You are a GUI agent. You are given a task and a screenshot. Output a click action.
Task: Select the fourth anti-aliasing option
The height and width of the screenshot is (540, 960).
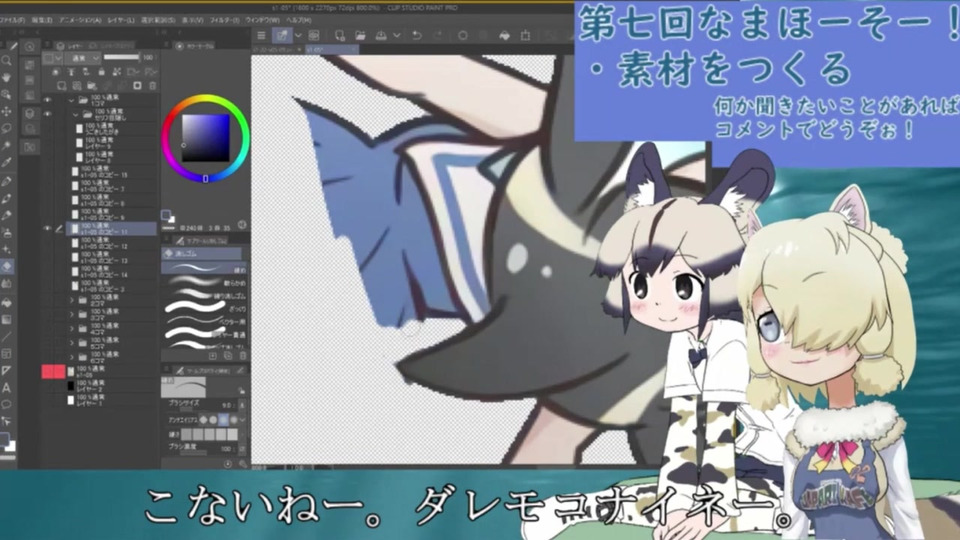(x=234, y=419)
